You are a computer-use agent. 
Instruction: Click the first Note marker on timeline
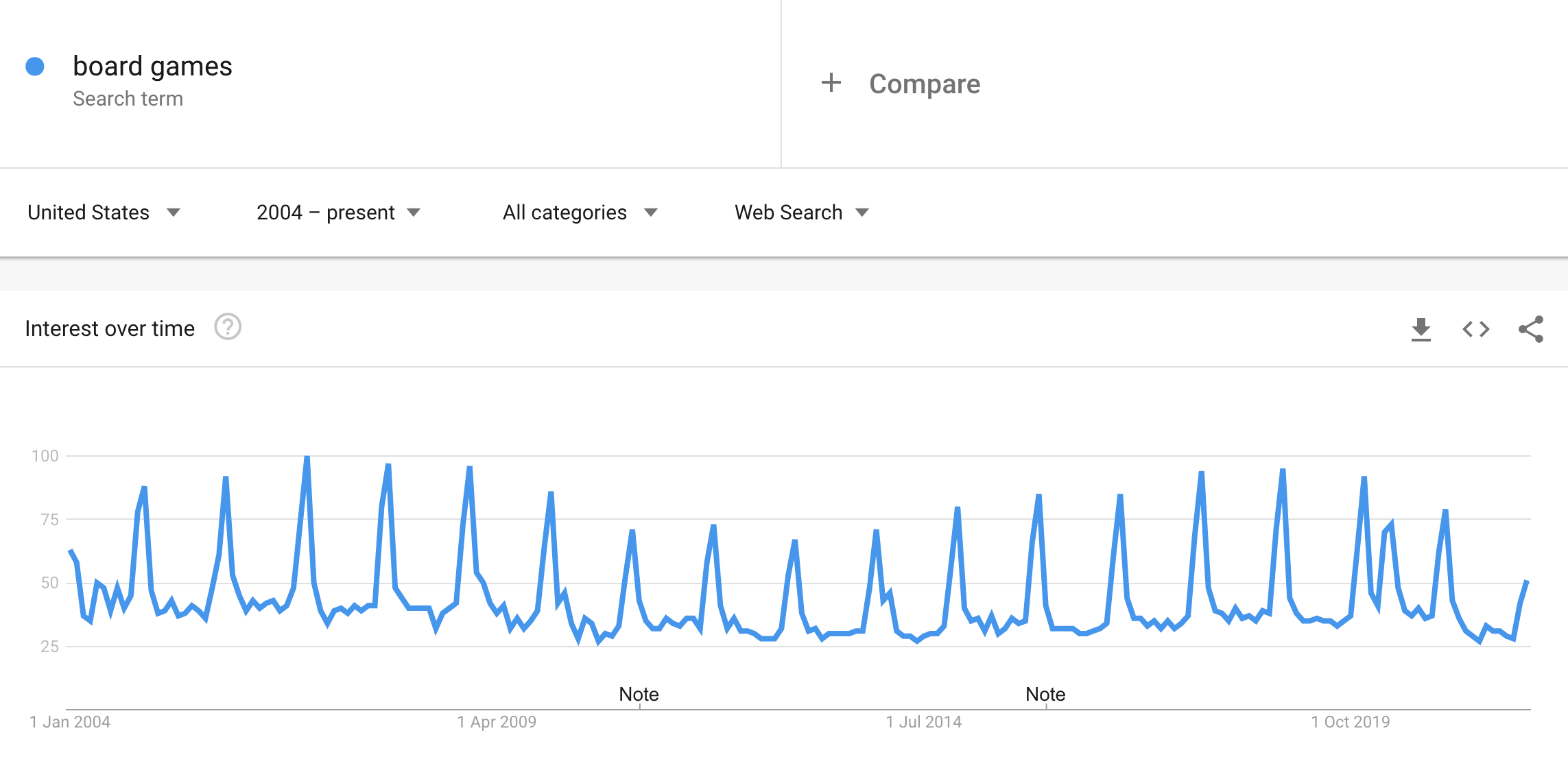[x=639, y=694]
